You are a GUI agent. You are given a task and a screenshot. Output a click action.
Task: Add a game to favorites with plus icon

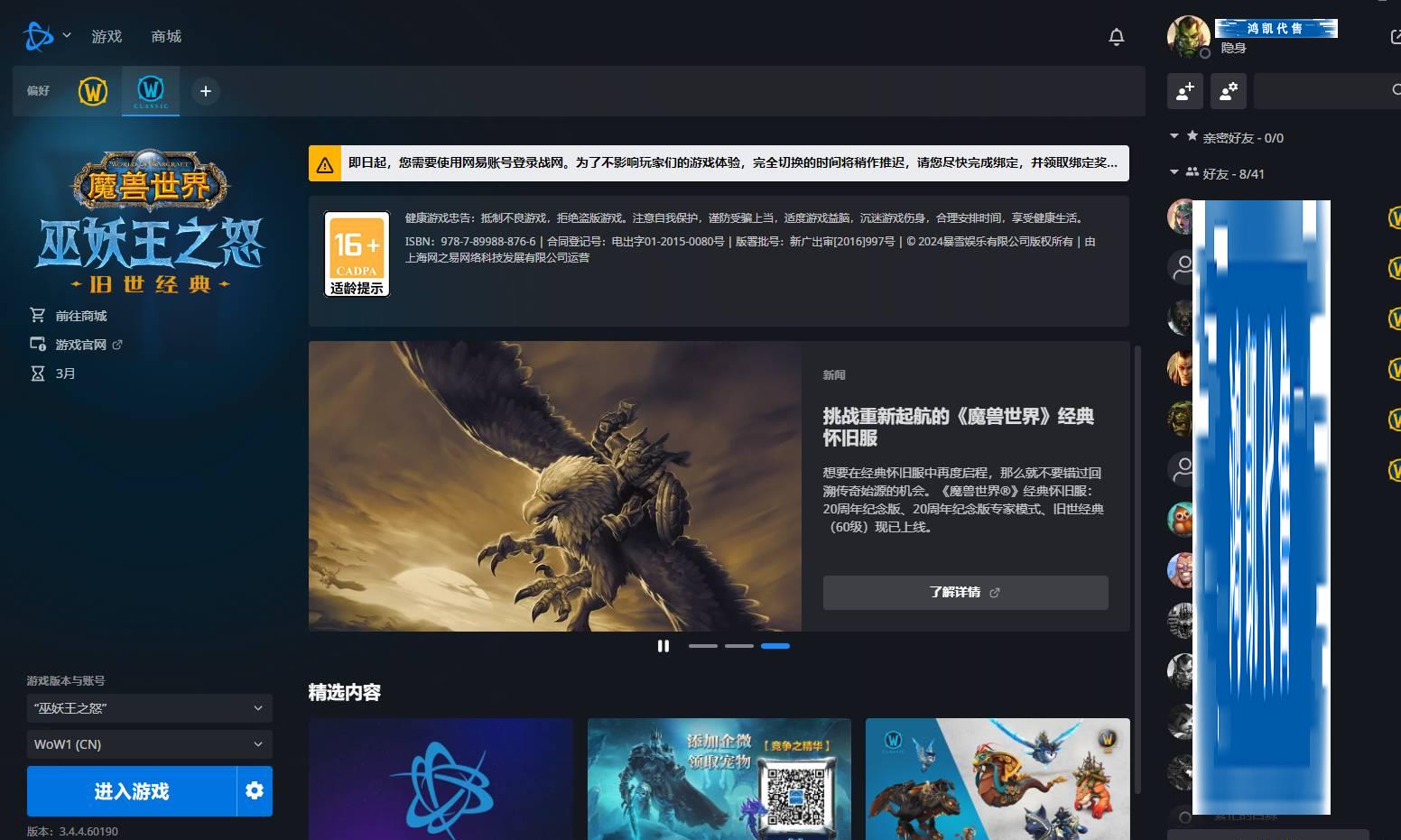tap(206, 91)
